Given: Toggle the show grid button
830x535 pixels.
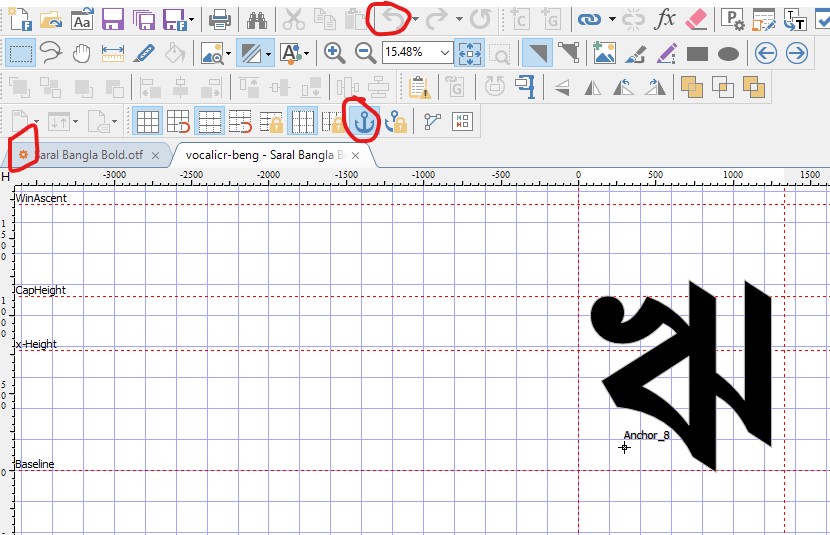Looking at the screenshot, I should click(x=147, y=122).
